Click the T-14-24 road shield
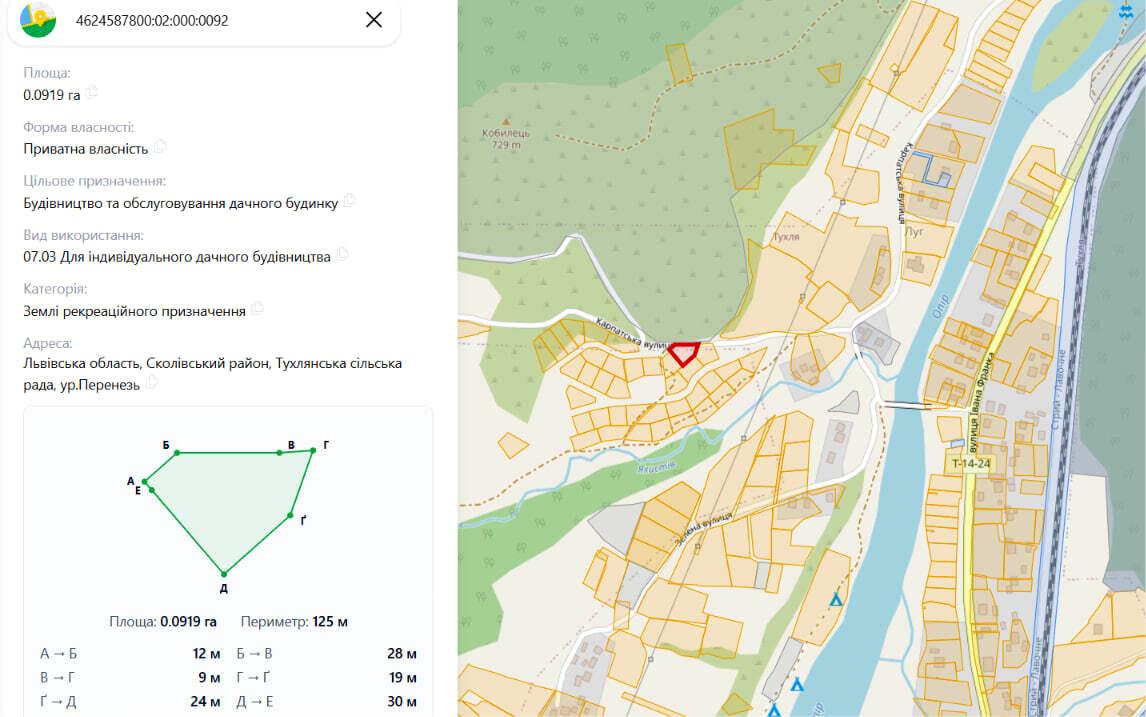Image resolution: width=1146 pixels, height=717 pixels. [971, 463]
